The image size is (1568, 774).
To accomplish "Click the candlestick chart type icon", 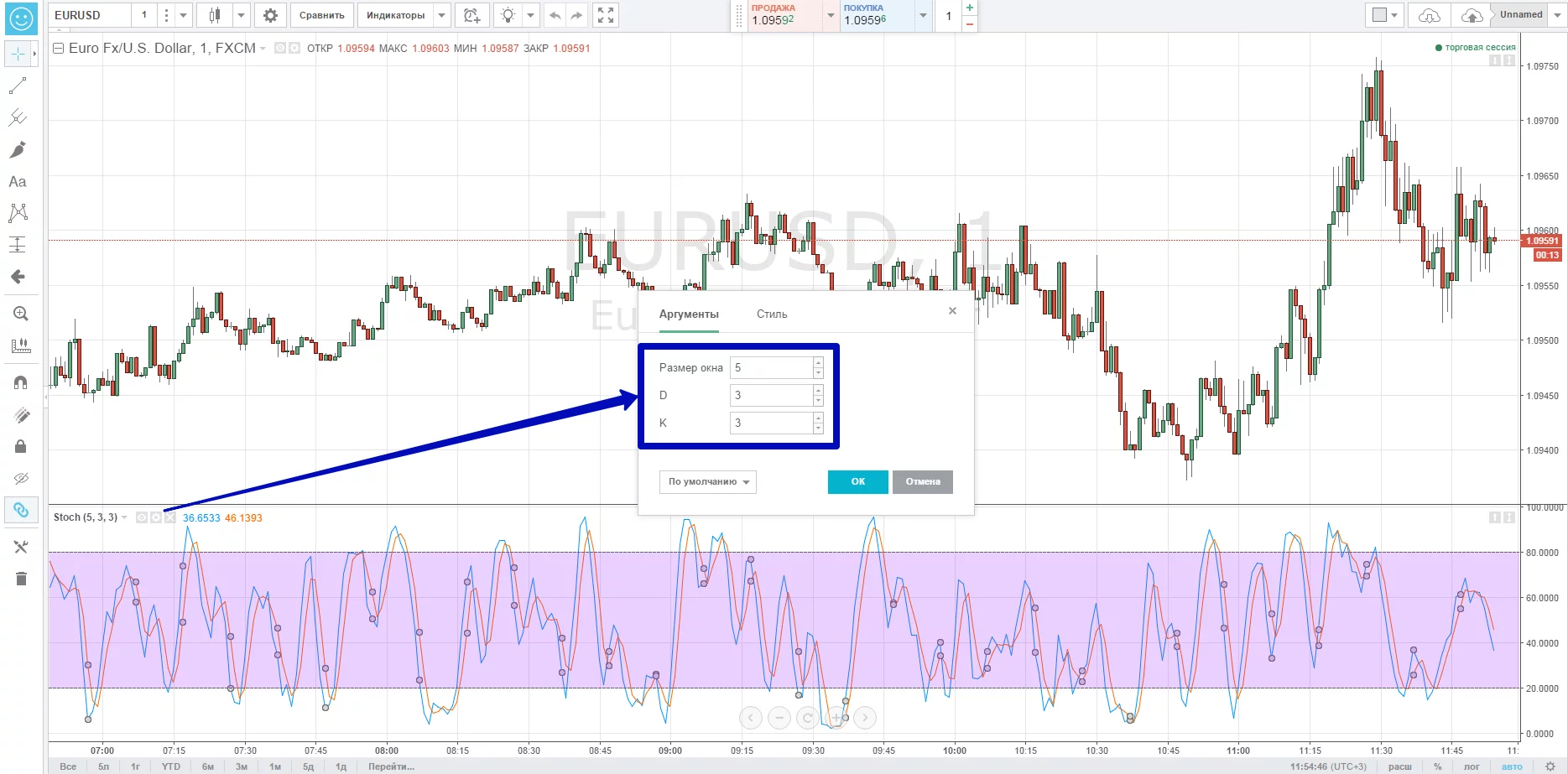I will [x=215, y=15].
